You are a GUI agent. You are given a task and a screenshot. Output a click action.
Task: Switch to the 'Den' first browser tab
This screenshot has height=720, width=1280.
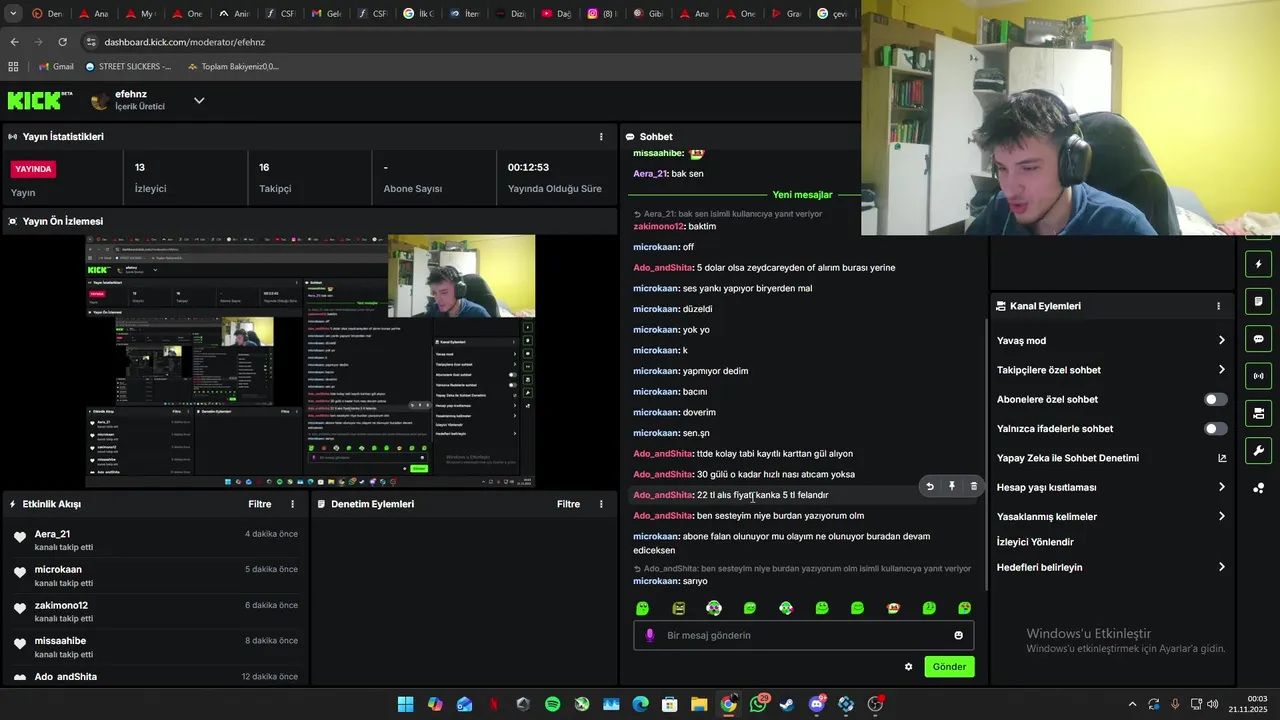48,14
